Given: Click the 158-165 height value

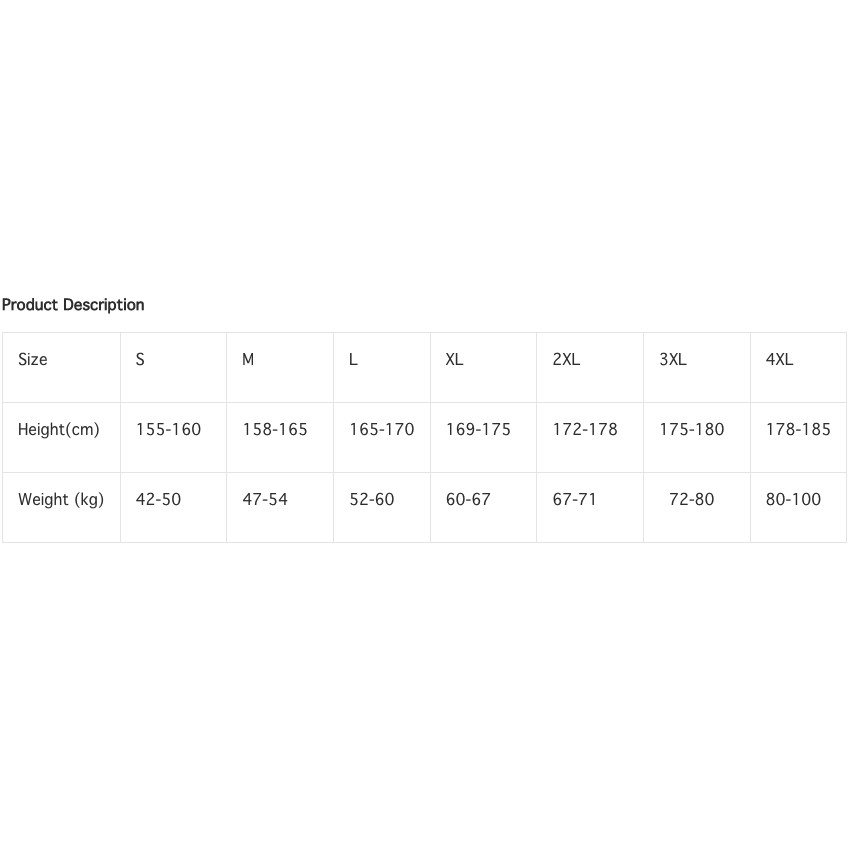Looking at the screenshot, I should [x=275, y=430].
